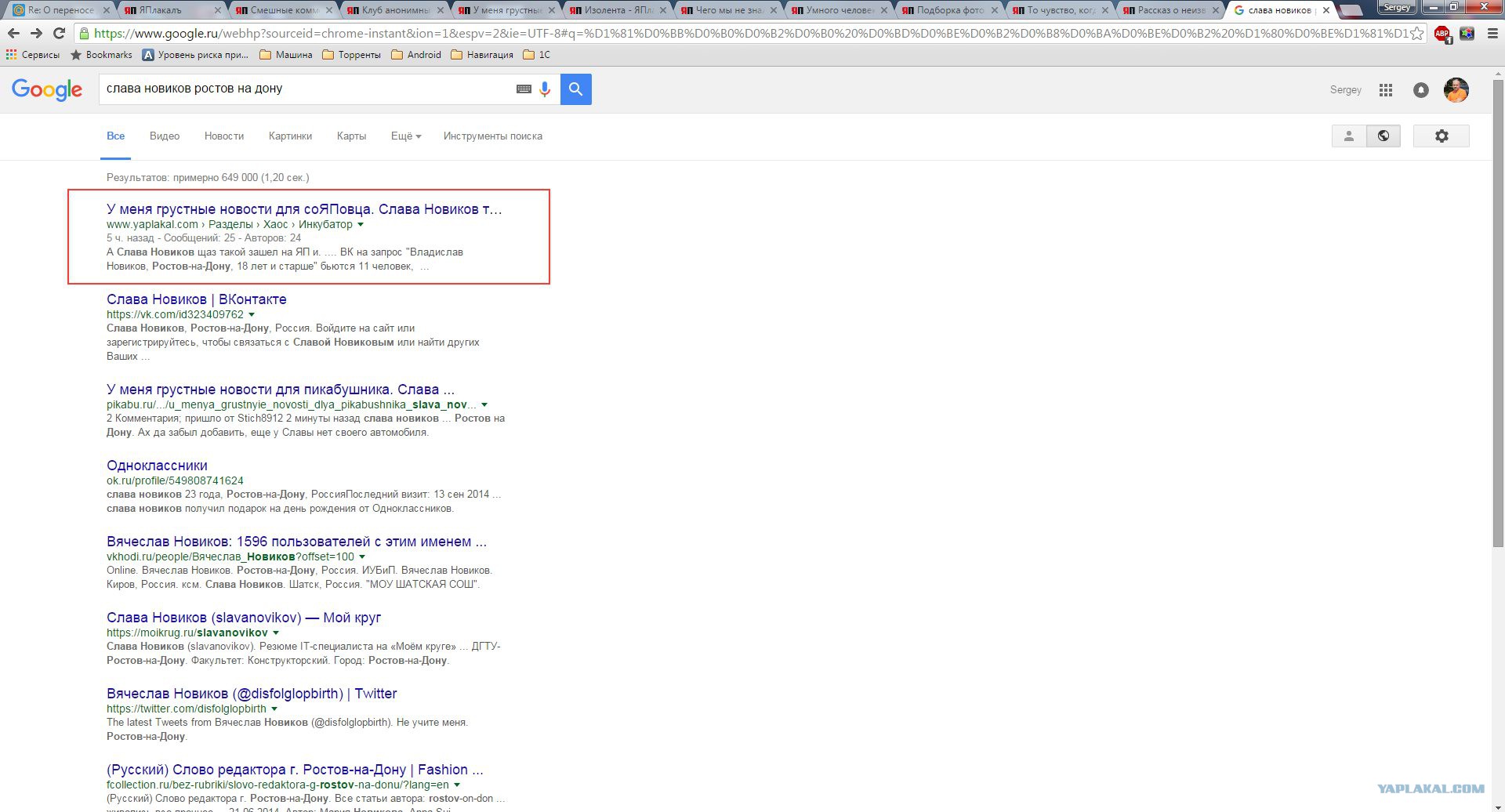This screenshot has height=812, width=1505.
Task: Open the Одноклассники result
Action: tap(157, 466)
